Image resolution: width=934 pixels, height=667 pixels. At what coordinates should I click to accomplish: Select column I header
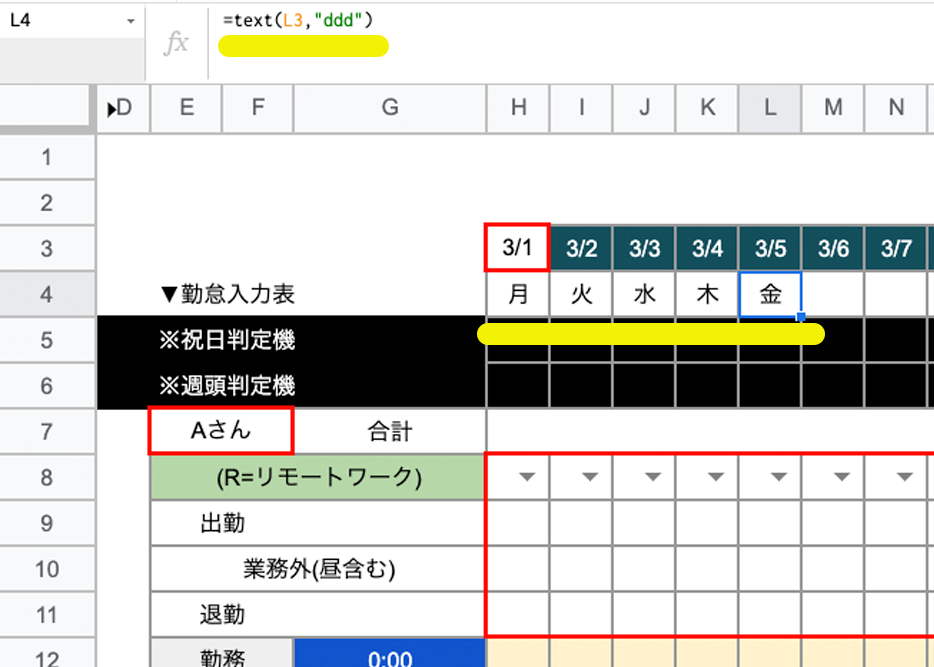point(581,108)
